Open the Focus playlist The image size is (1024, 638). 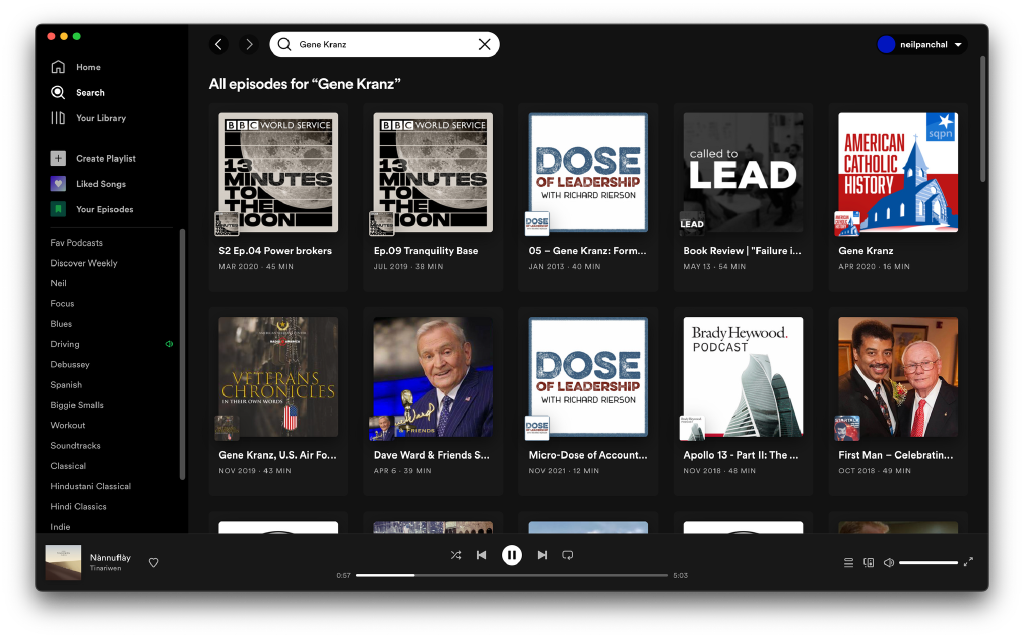point(62,304)
